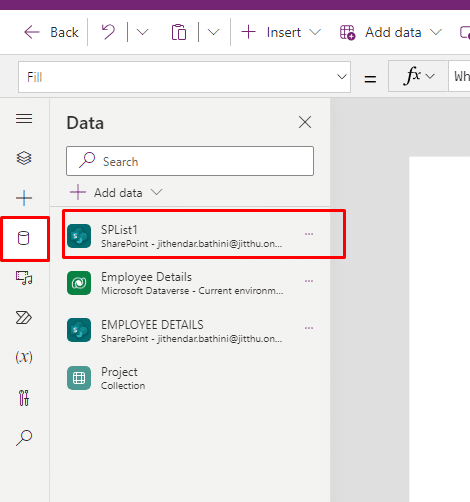Click the Project collection table icon
Viewport: 470px width, 502px height.
point(79,378)
